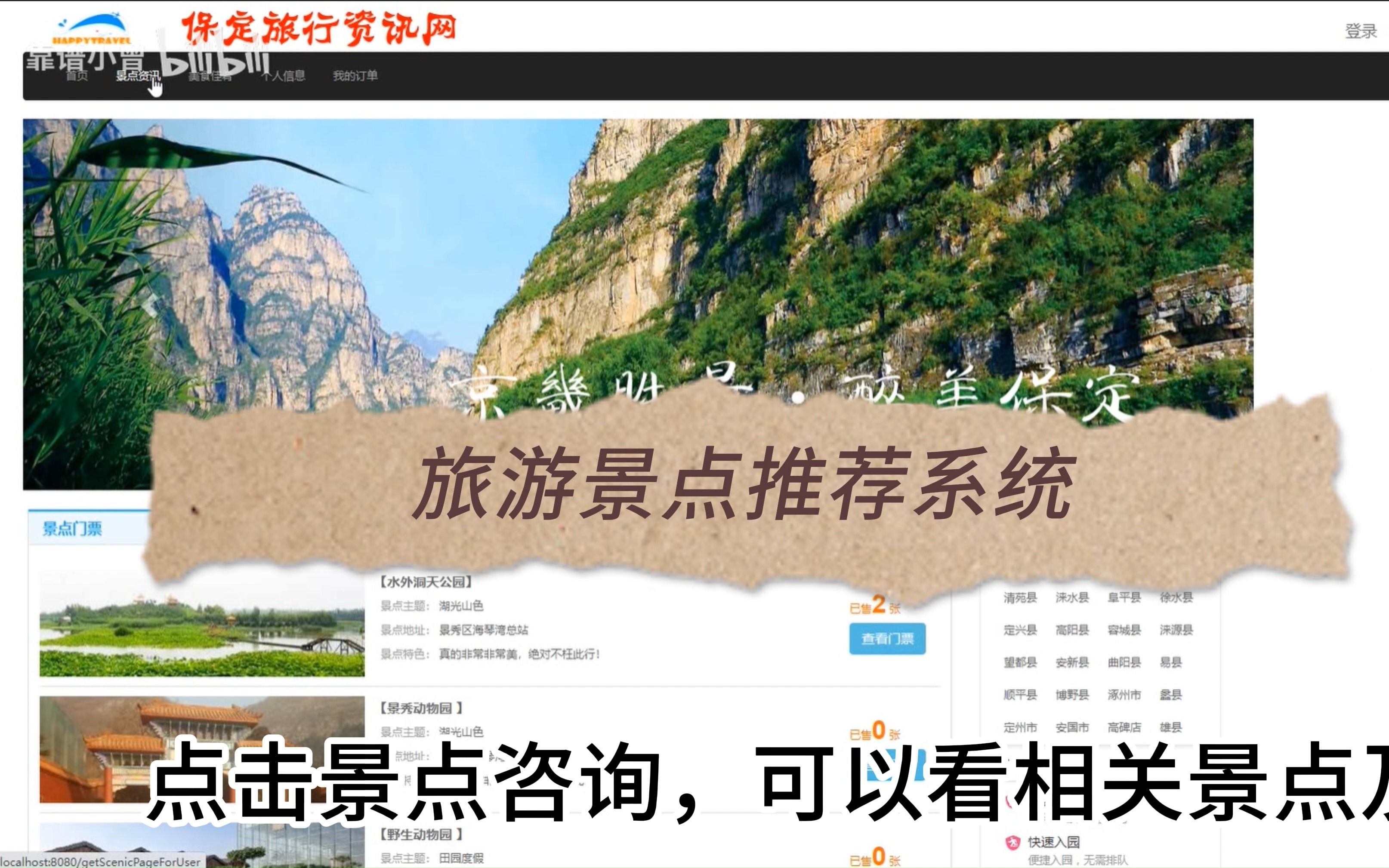Select the 曲阳县 region link
Image resolution: width=1389 pixels, height=868 pixels.
click(1124, 662)
